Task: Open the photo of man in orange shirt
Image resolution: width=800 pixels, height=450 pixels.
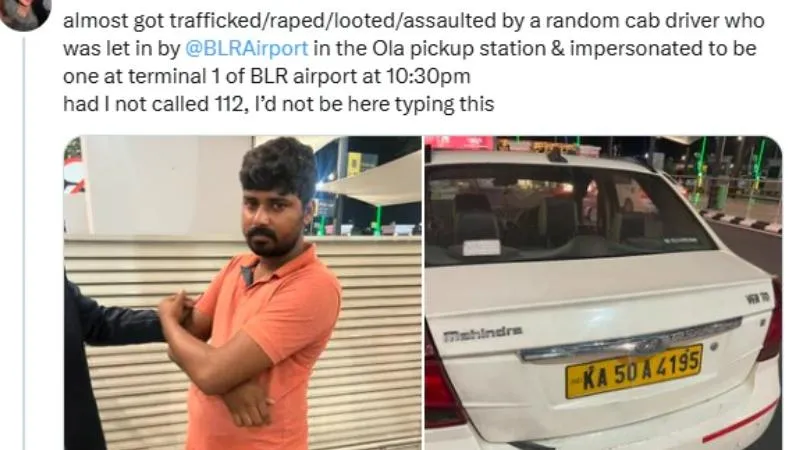Action: pos(242,293)
